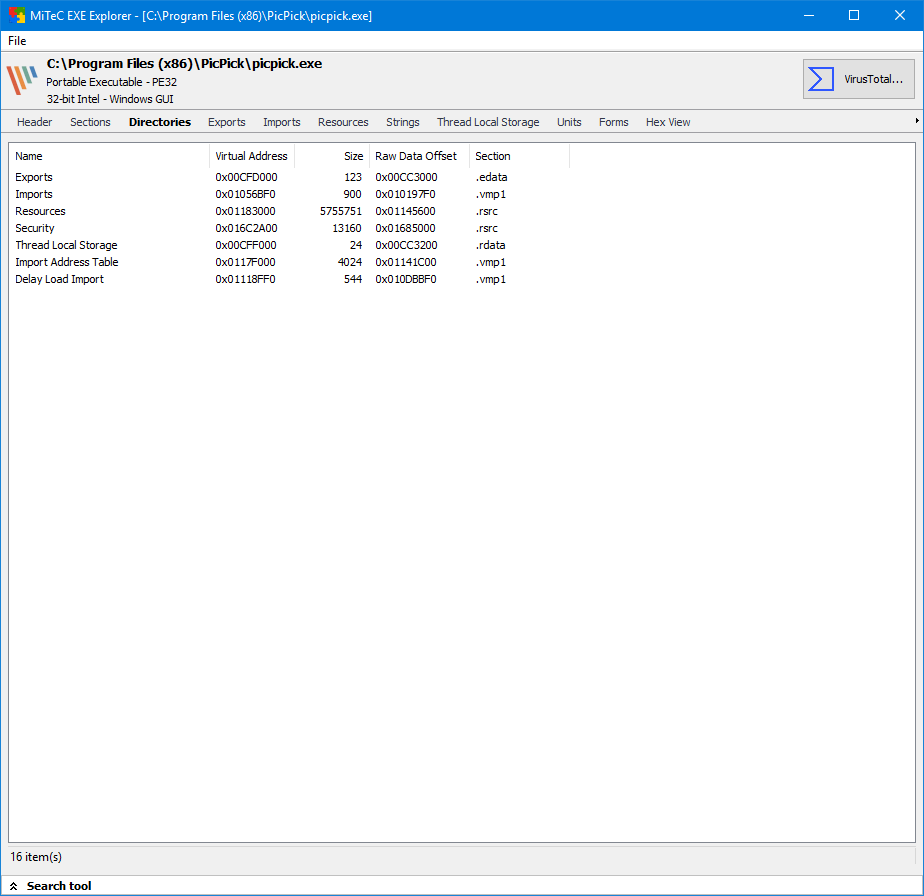Open the Exports tab
This screenshot has width=924, height=896.
[x=226, y=122]
